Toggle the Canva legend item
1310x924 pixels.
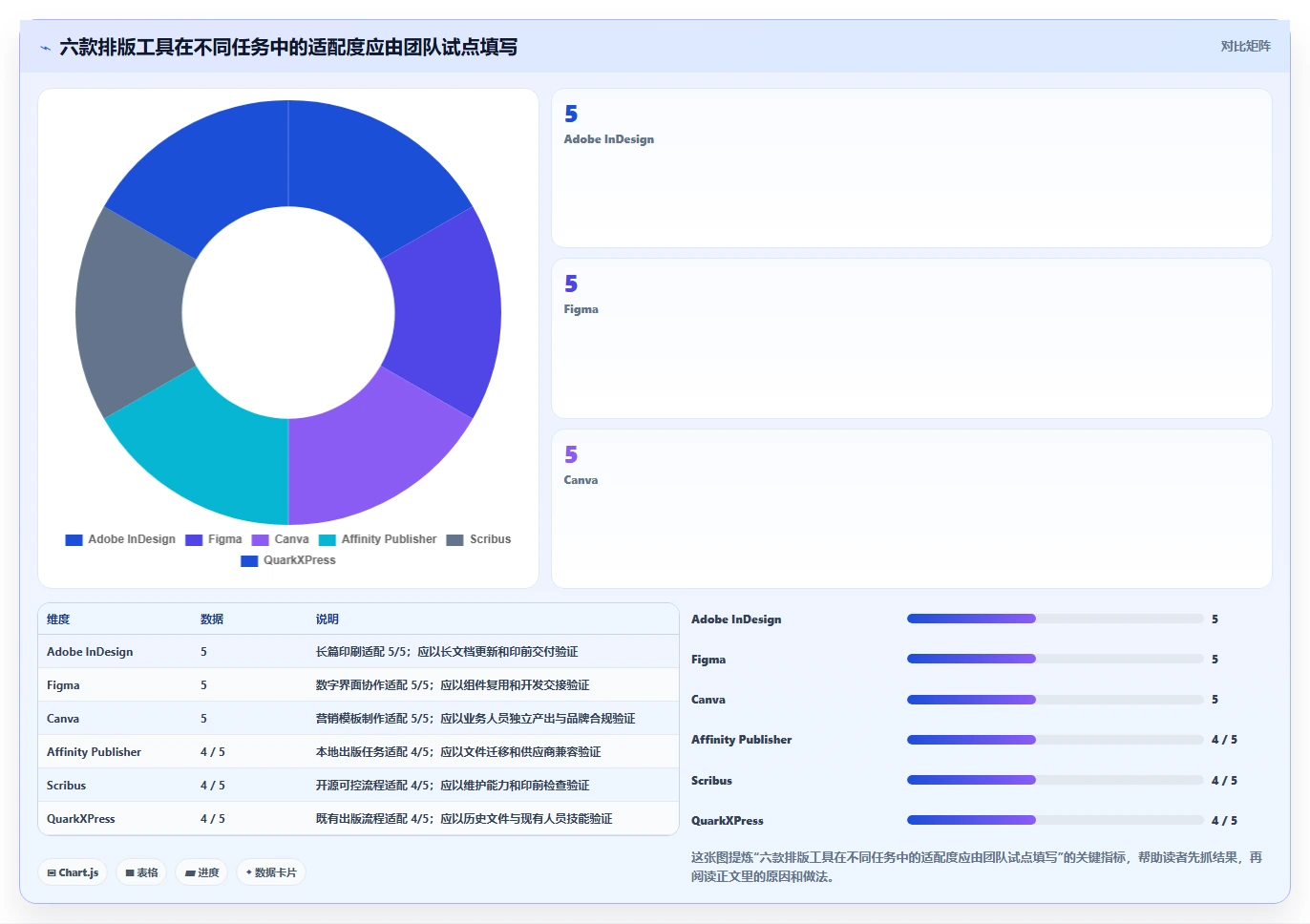coord(281,539)
